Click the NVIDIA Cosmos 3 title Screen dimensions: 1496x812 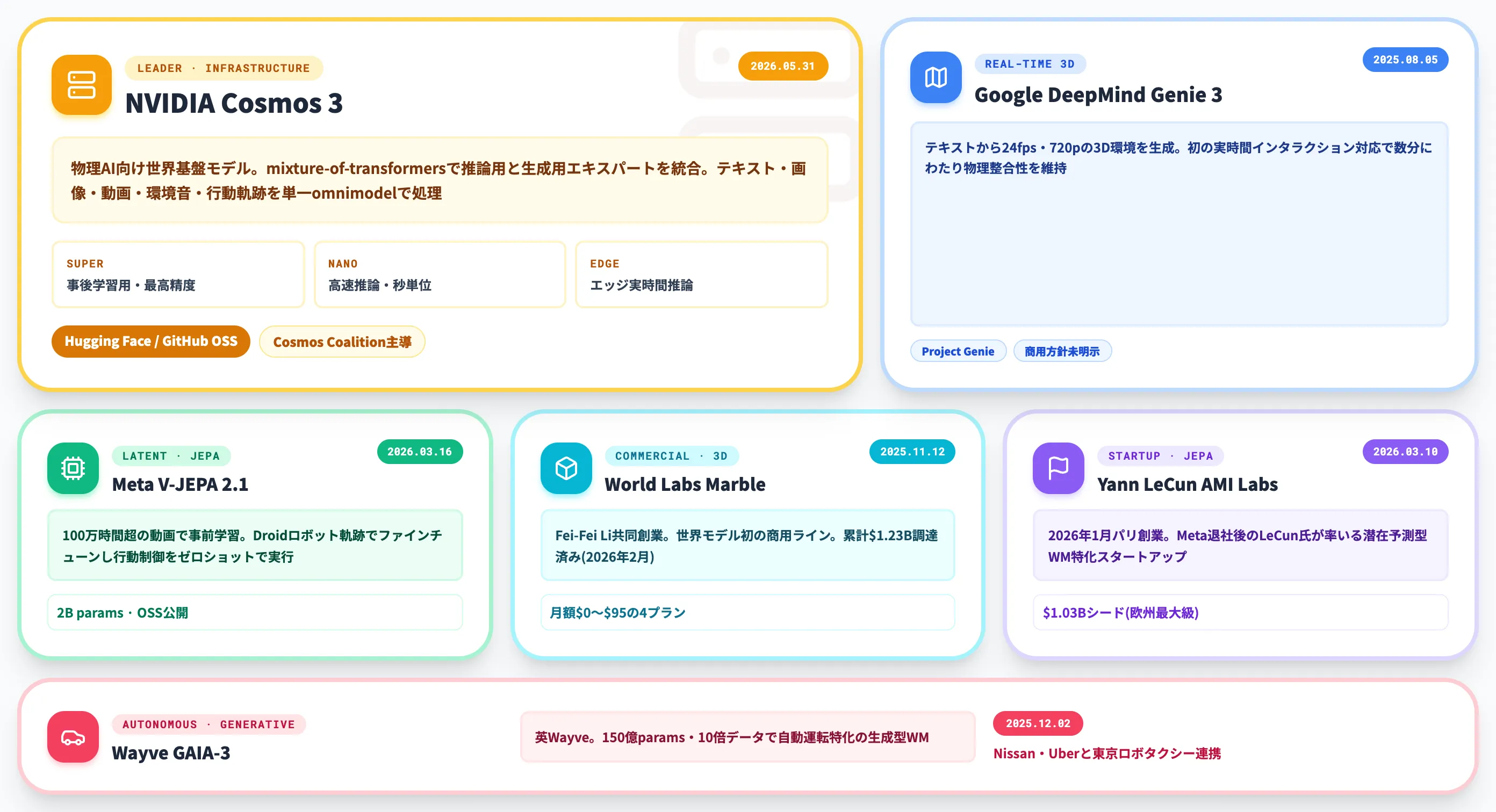click(234, 103)
